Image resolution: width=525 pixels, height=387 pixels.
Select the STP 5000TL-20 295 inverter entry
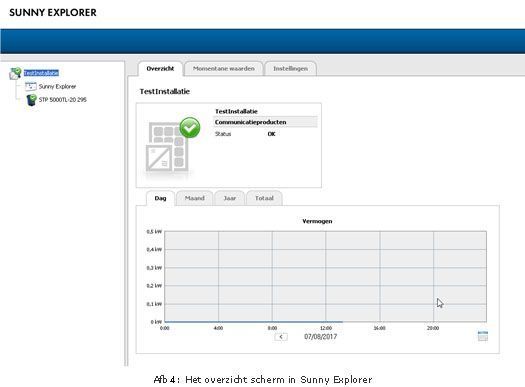63,99
